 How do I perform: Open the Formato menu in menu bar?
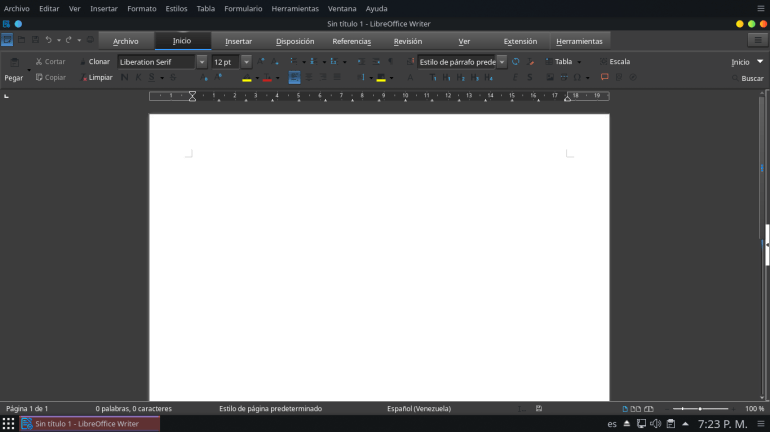[141, 8]
